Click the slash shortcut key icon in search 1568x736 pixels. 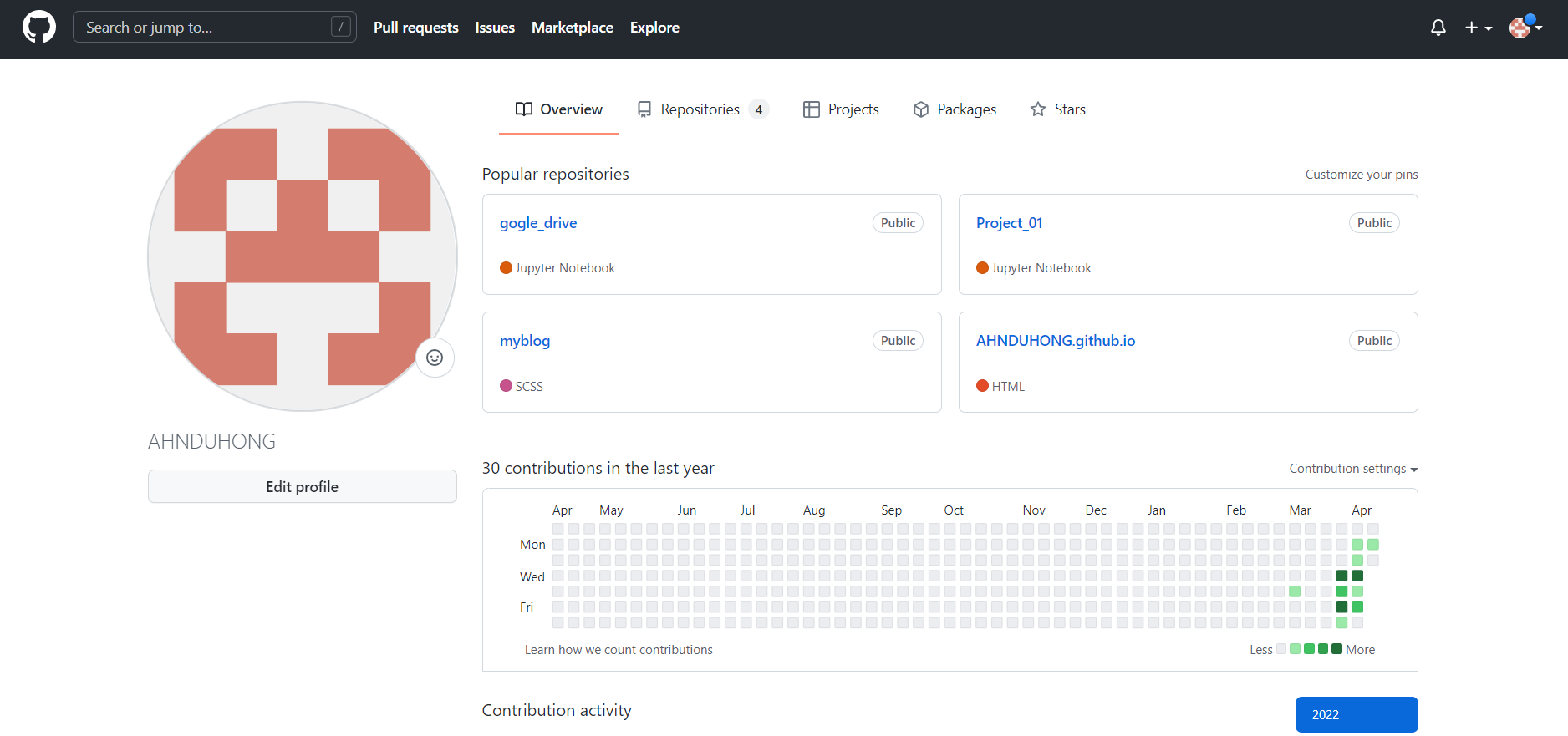341,27
